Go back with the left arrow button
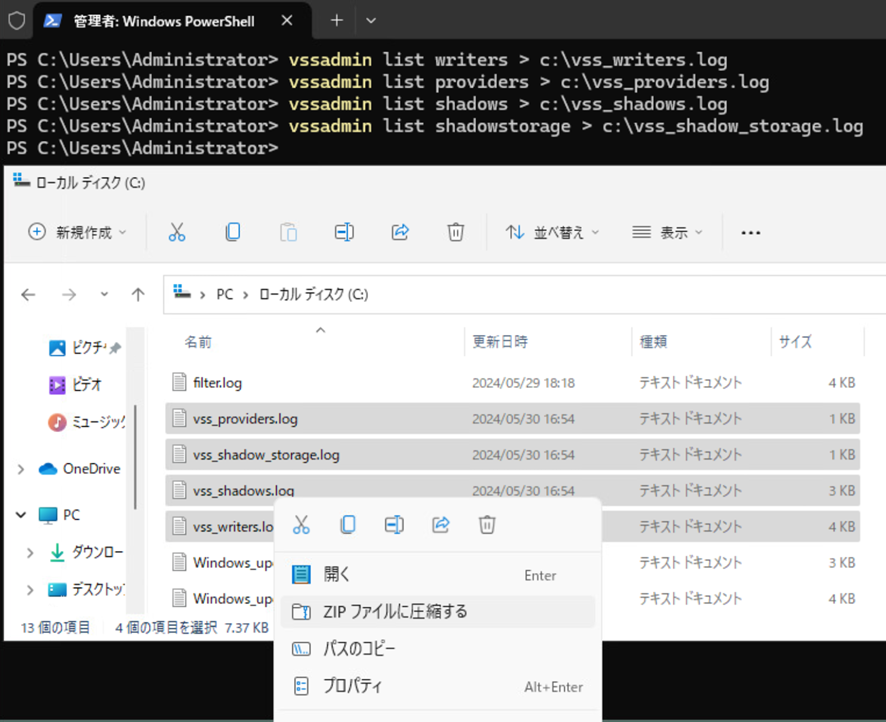The image size is (886, 722). pos(28,294)
